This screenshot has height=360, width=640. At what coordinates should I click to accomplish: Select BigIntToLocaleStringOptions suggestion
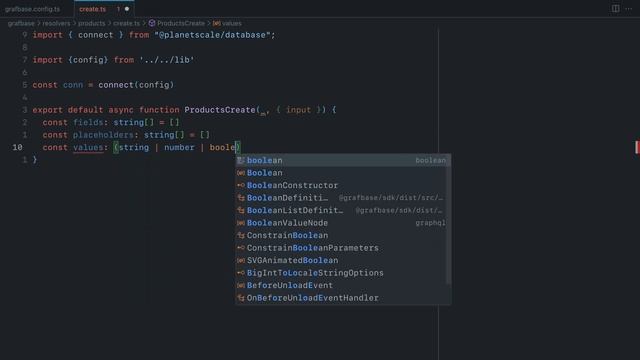[343, 273]
